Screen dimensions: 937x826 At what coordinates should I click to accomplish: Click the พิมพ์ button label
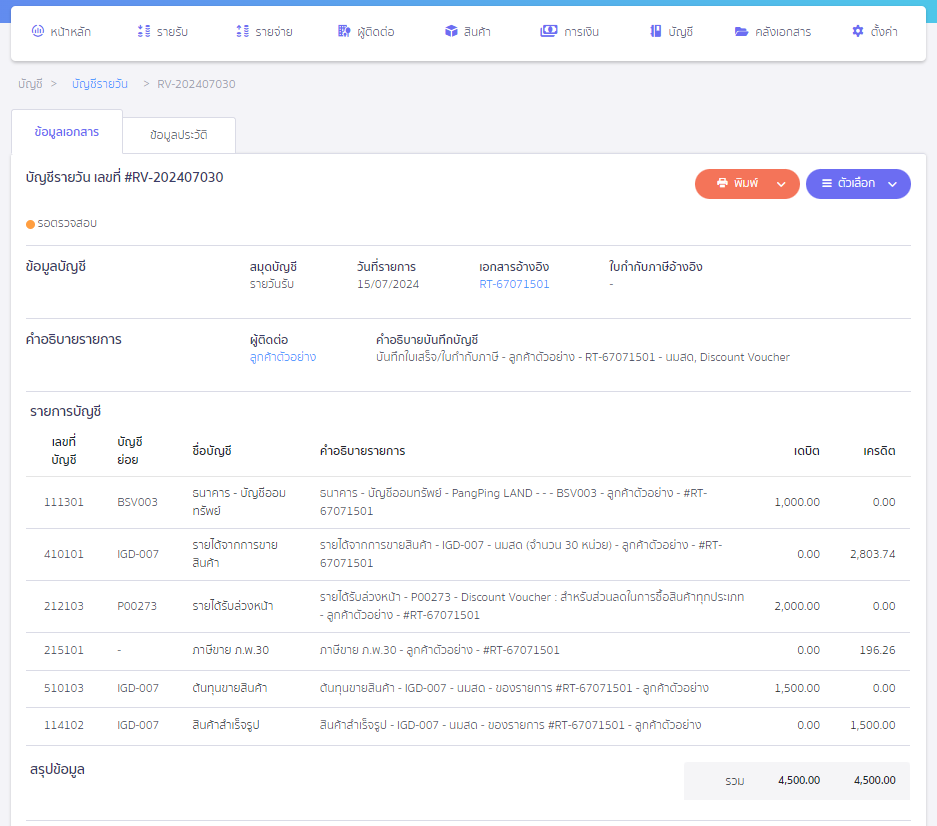pyautogui.click(x=746, y=183)
